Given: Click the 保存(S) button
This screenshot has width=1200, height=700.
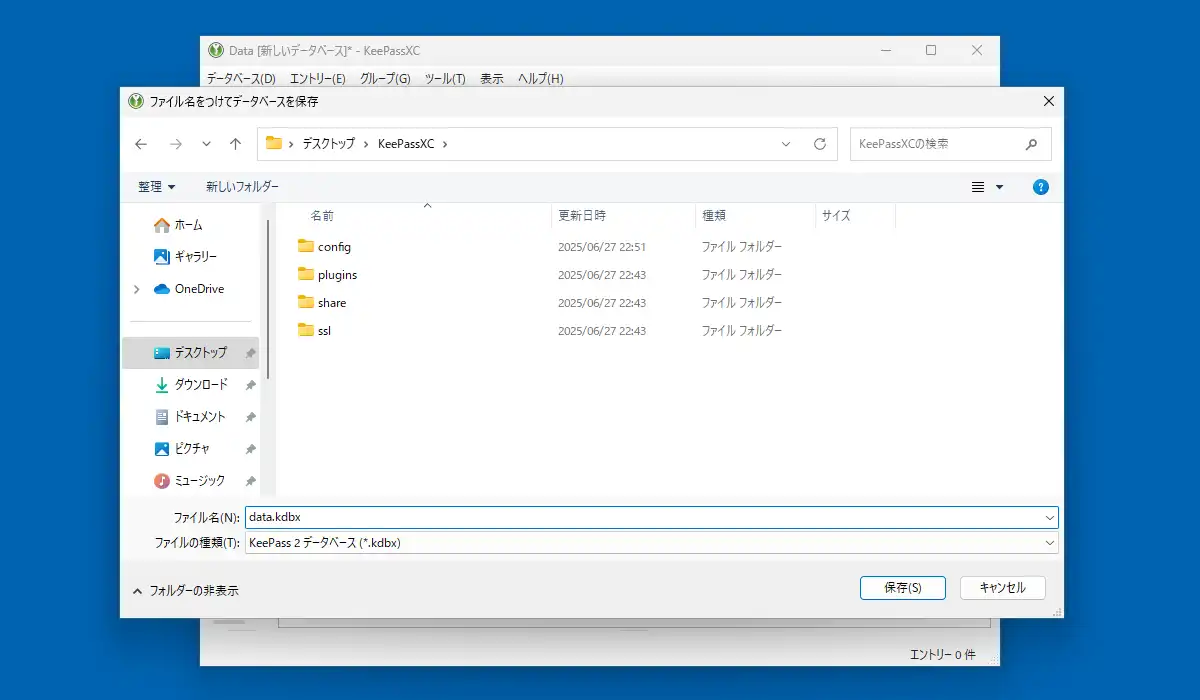Looking at the screenshot, I should [x=903, y=588].
